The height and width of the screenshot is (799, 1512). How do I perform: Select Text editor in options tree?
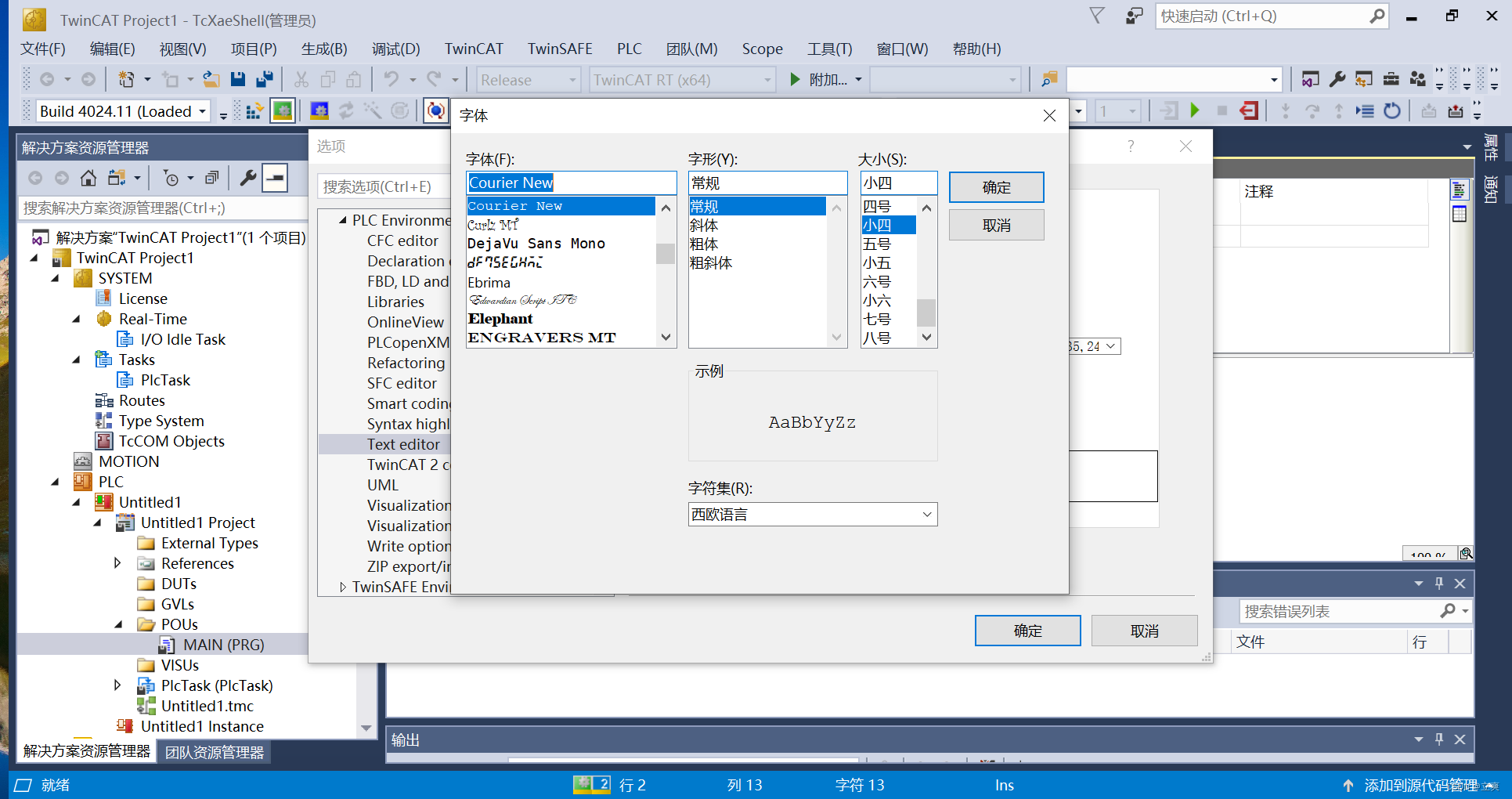point(403,444)
